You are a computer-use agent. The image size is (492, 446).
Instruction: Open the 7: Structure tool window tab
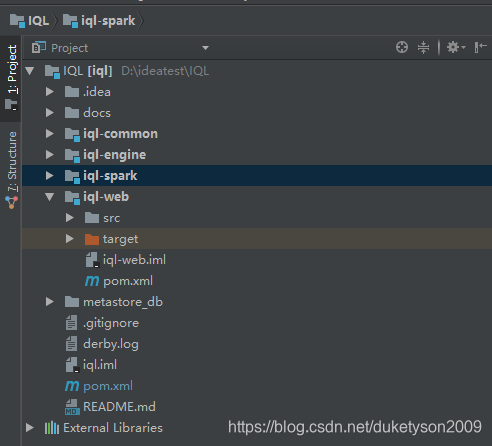12,170
